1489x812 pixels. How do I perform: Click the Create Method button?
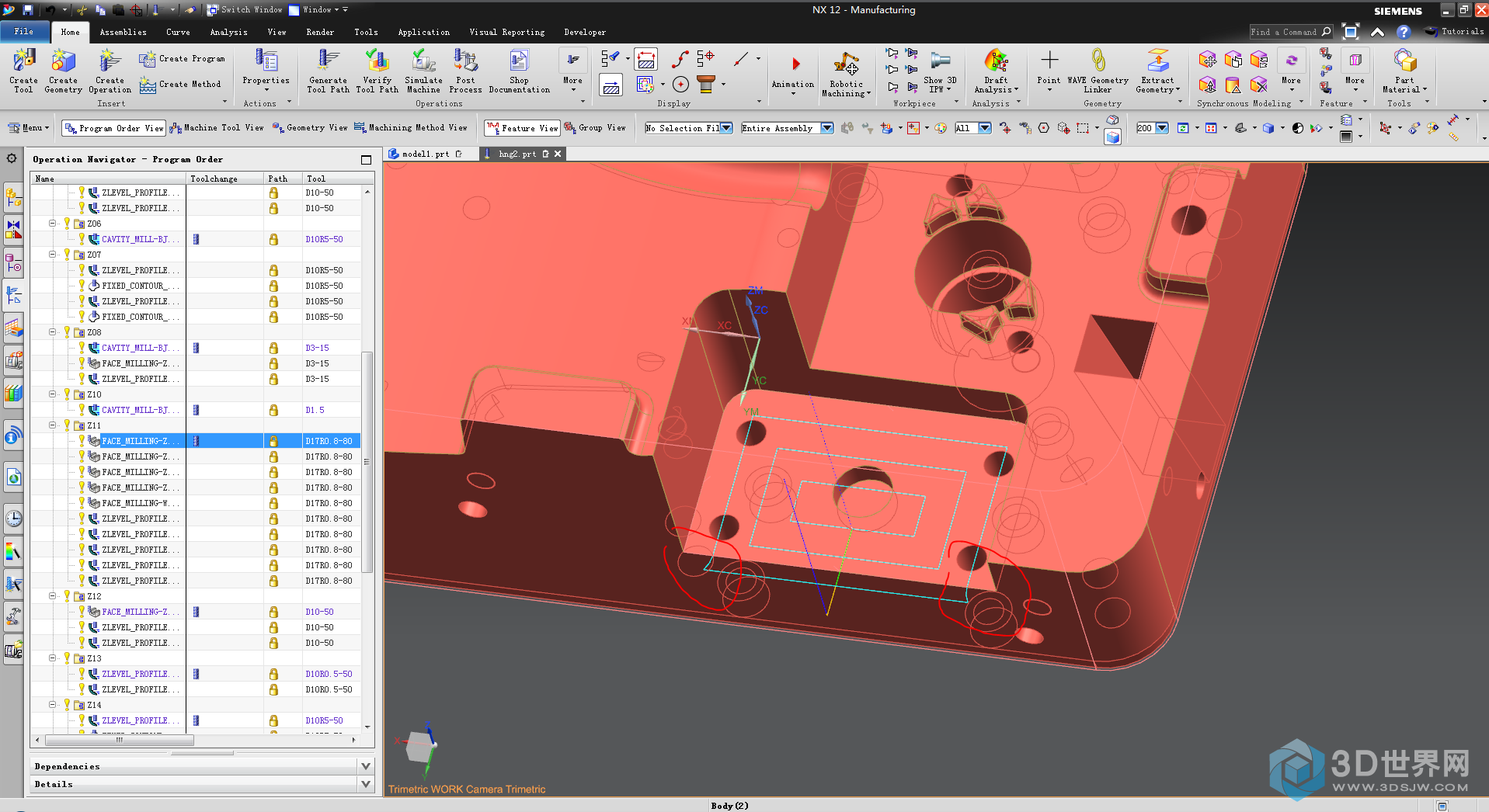click(180, 84)
